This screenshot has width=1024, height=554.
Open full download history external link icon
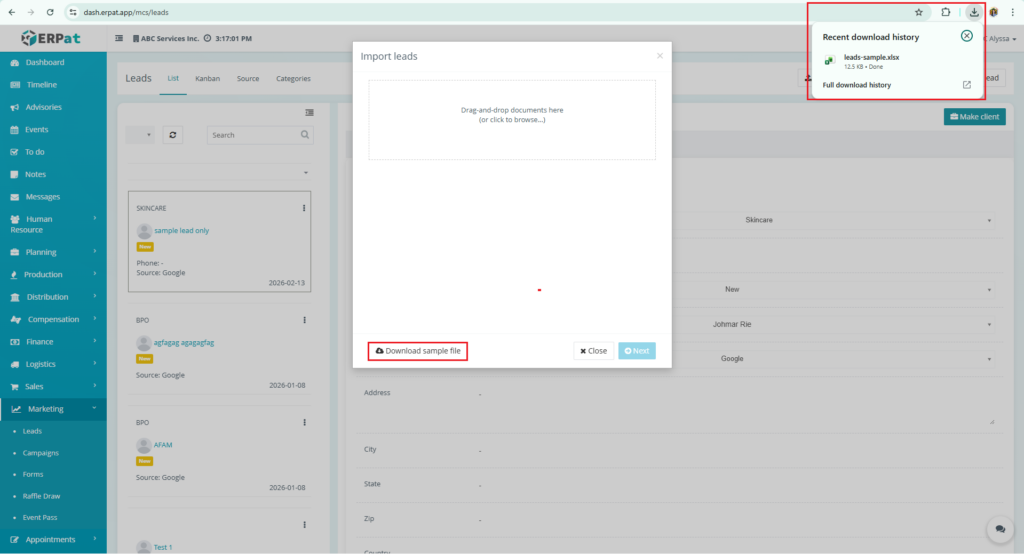tap(966, 85)
